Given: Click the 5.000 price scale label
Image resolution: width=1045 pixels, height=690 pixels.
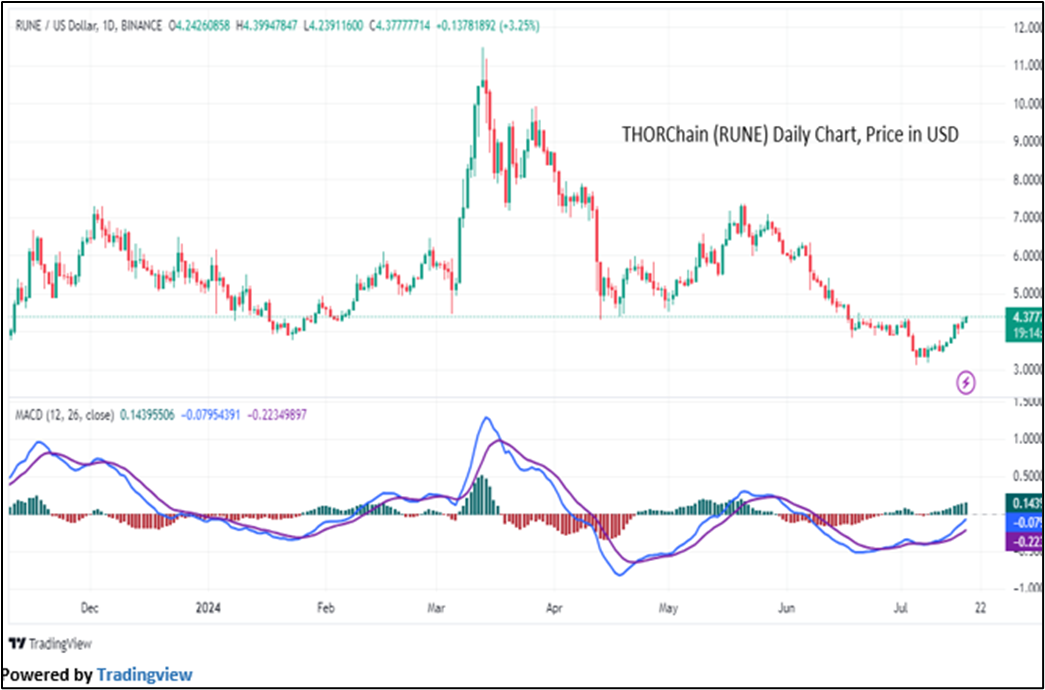Looking at the screenshot, I should click(x=1026, y=294).
